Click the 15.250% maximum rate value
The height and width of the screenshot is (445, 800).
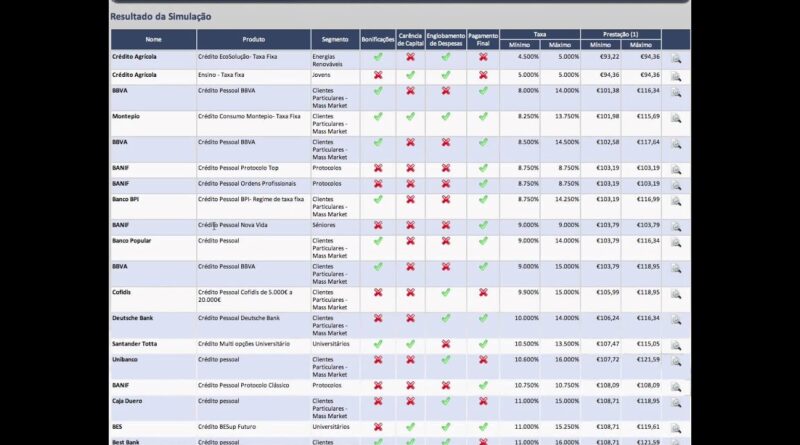567,427
